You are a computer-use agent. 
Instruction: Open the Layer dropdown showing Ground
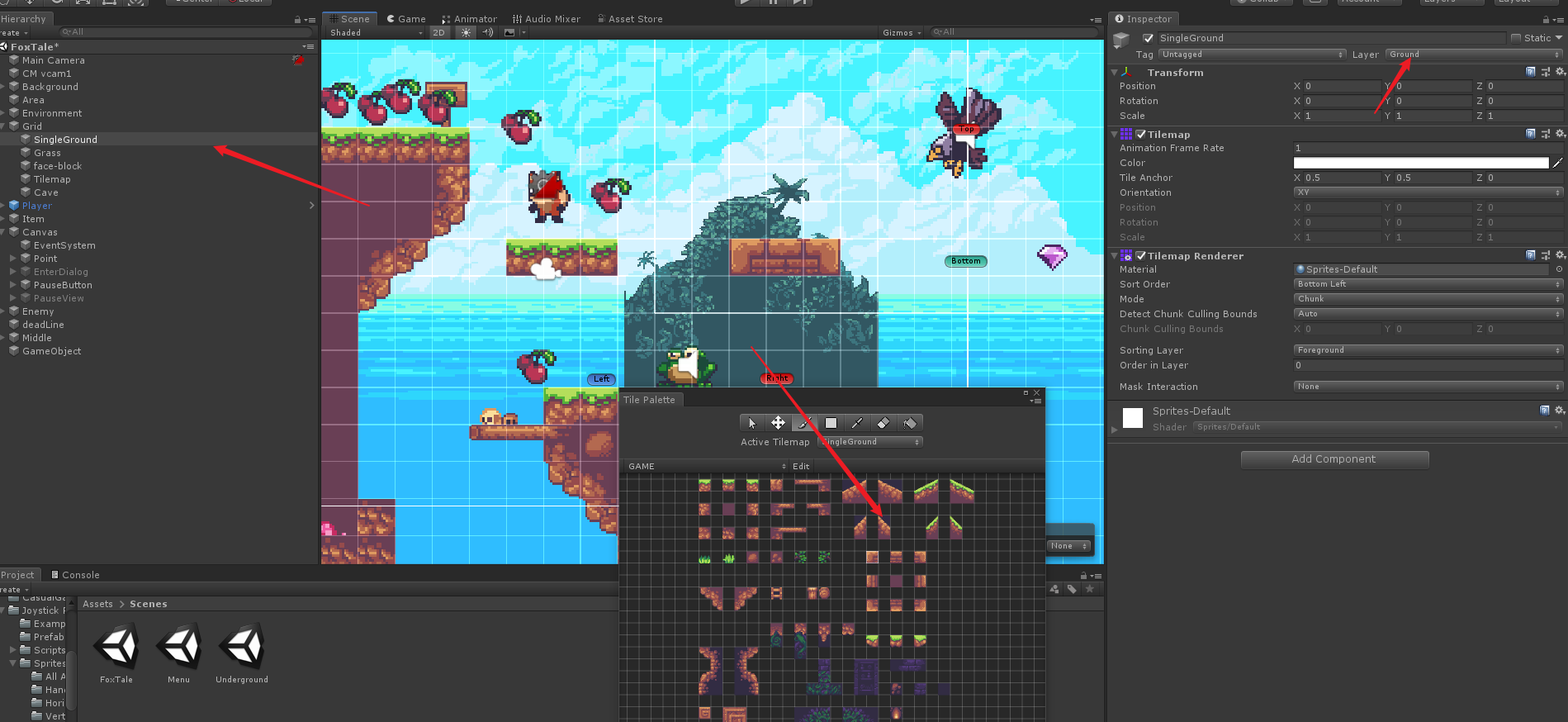[1474, 55]
